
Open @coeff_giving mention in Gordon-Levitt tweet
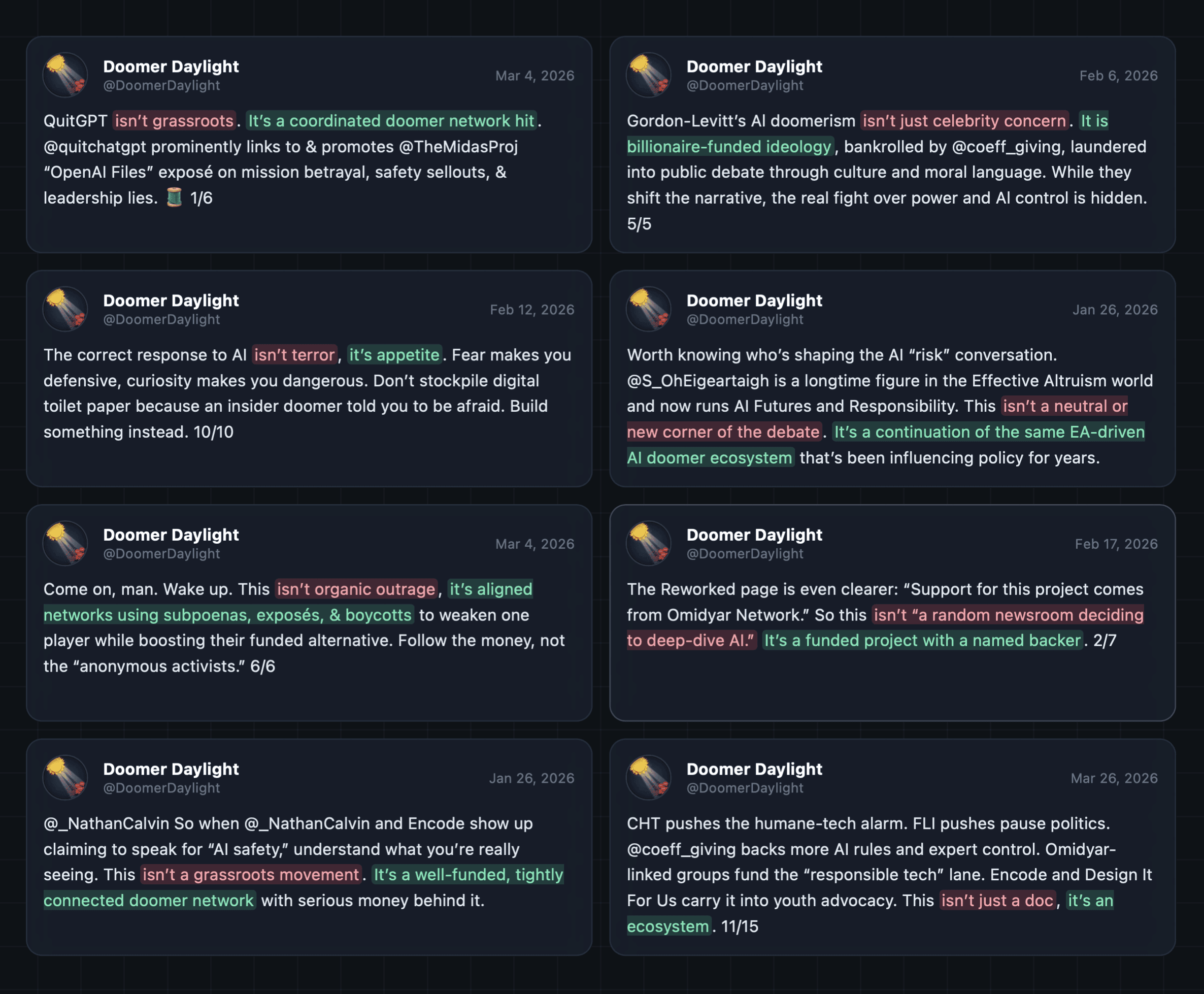[1006, 147]
